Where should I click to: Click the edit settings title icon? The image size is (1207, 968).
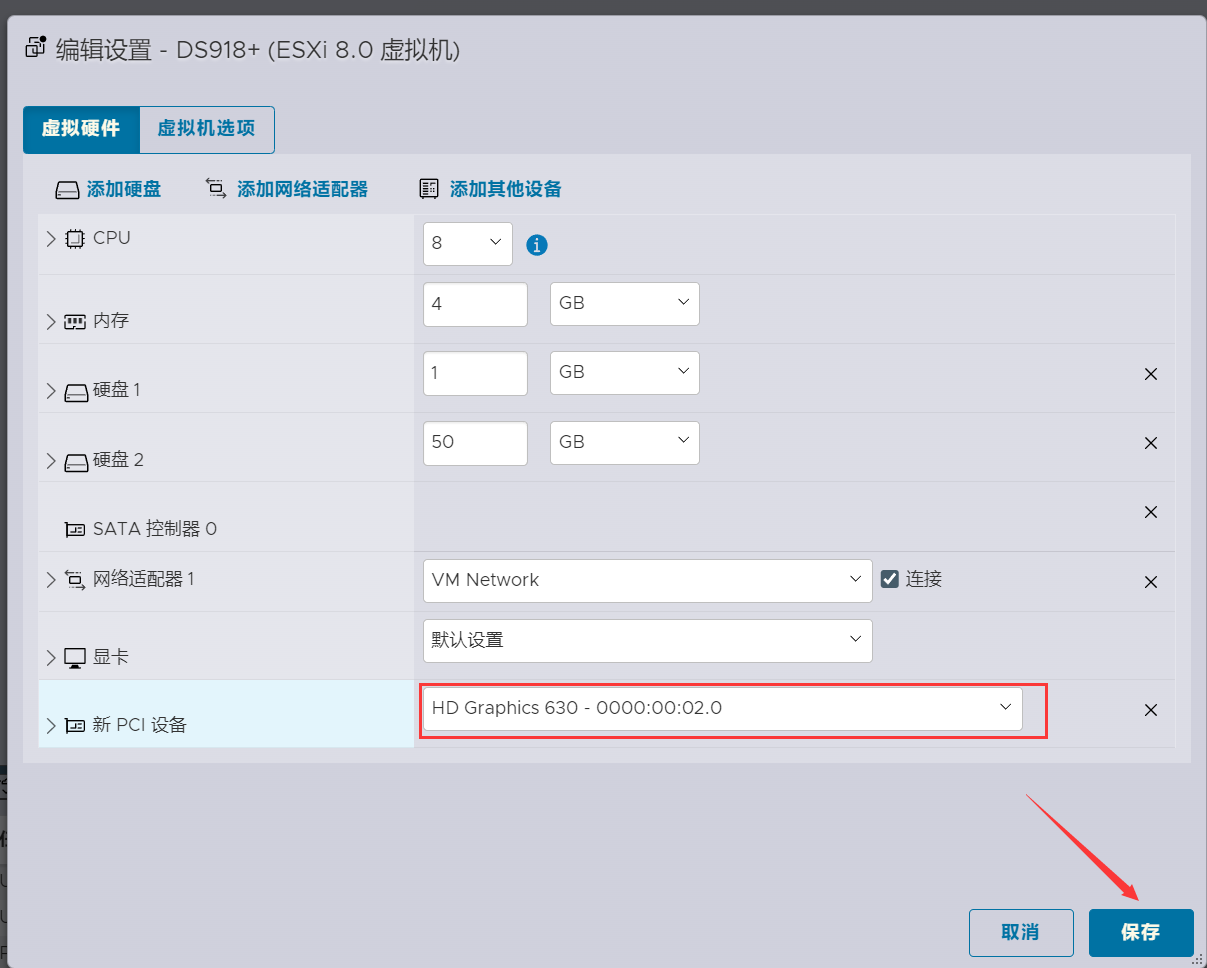click(36, 46)
